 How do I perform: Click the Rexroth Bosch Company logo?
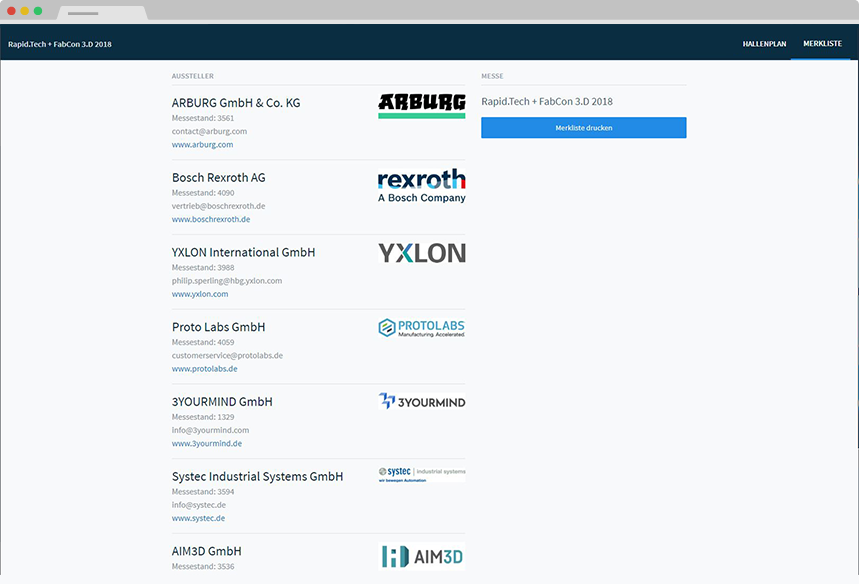click(x=421, y=186)
